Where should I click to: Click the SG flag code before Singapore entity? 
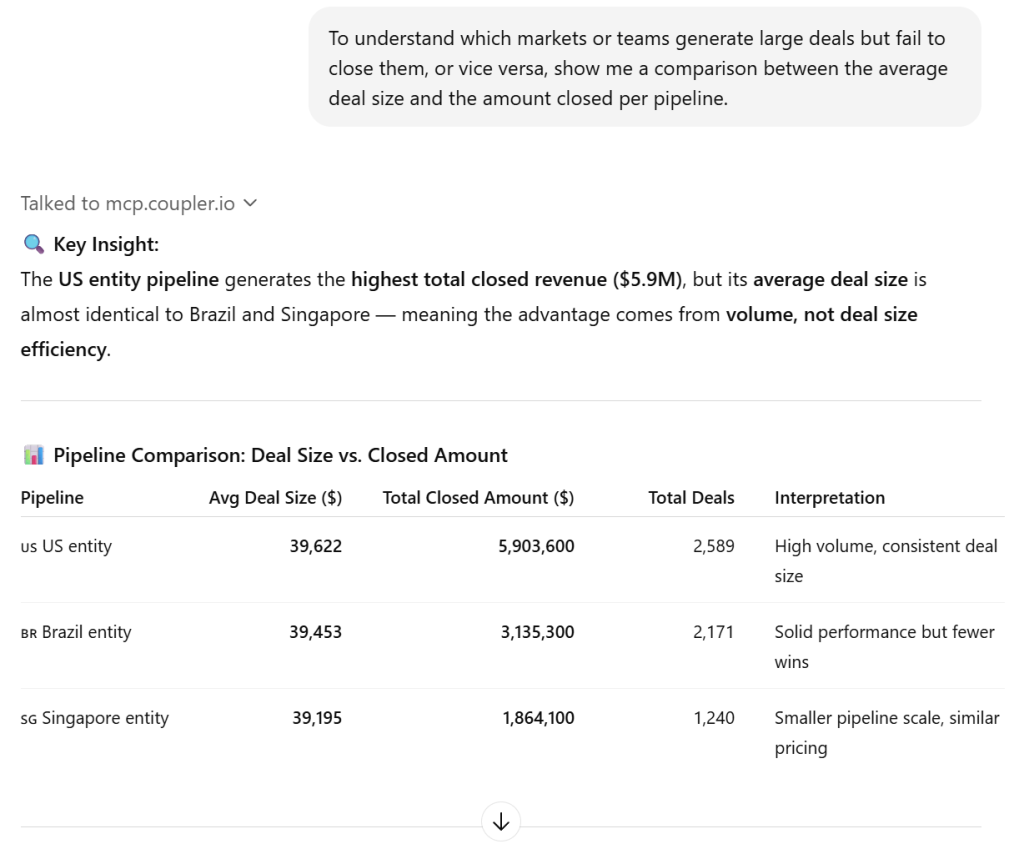coord(28,719)
